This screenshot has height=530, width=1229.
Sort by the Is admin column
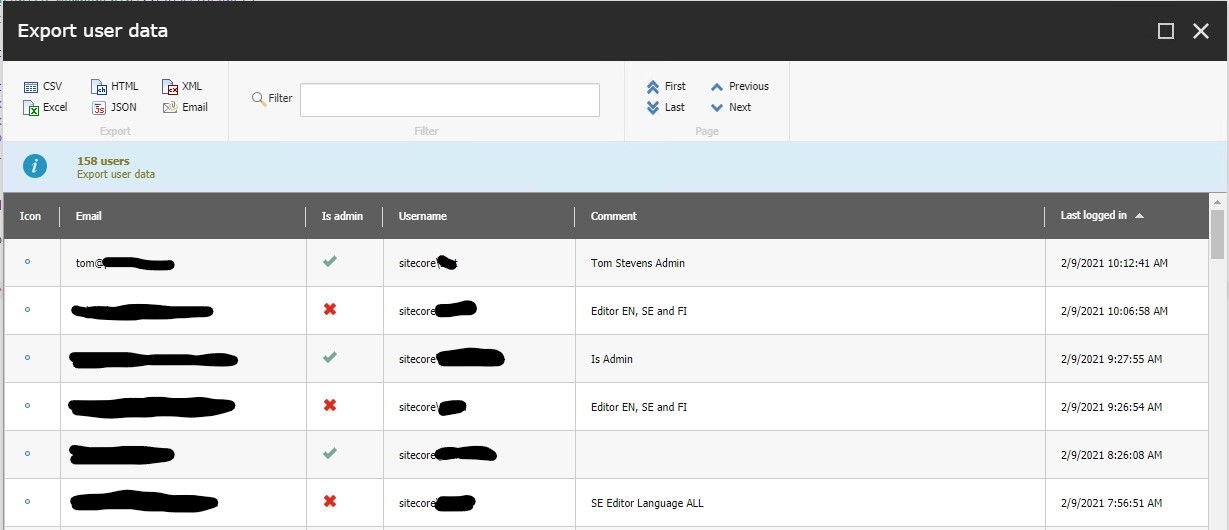[342, 216]
